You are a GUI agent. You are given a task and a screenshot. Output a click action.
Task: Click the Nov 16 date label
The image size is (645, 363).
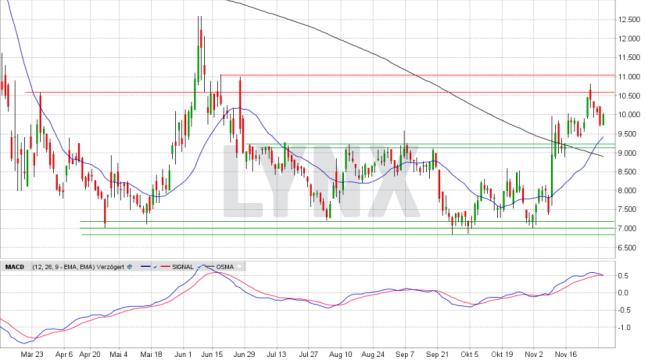pyautogui.click(x=566, y=354)
